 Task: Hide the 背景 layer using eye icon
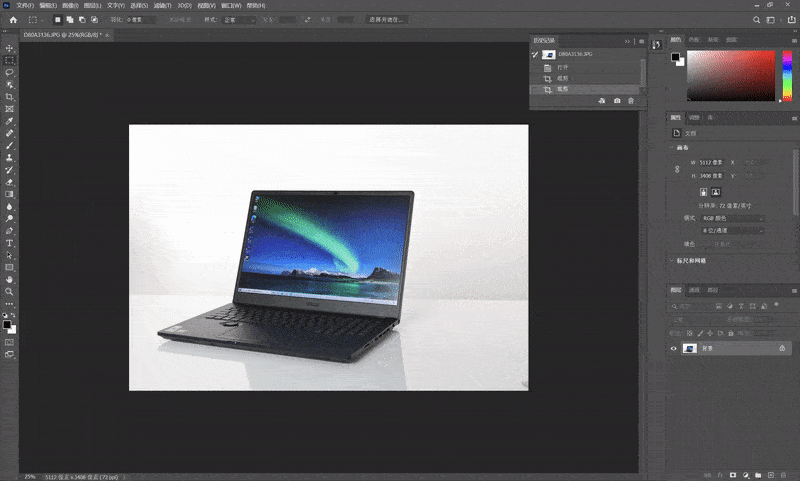pos(674,348)
